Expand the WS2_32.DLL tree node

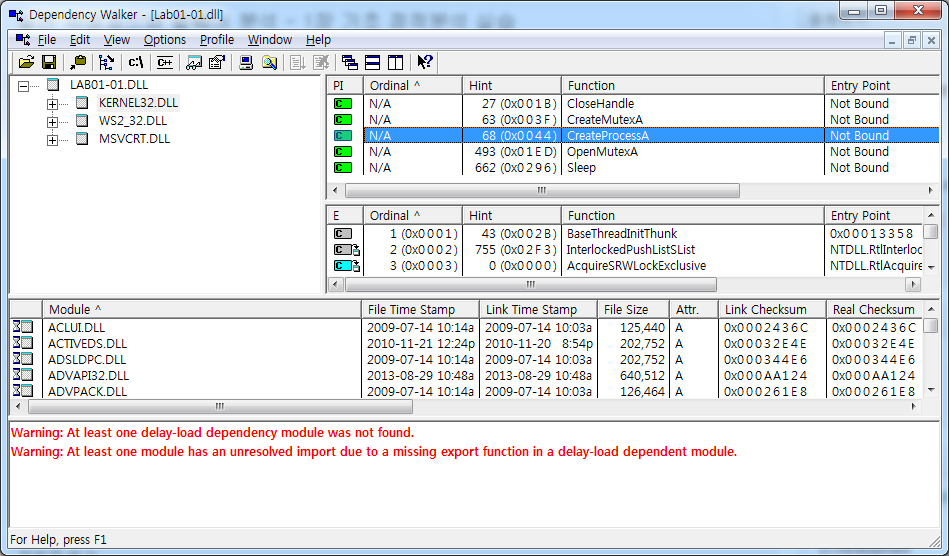pos(52,121)
